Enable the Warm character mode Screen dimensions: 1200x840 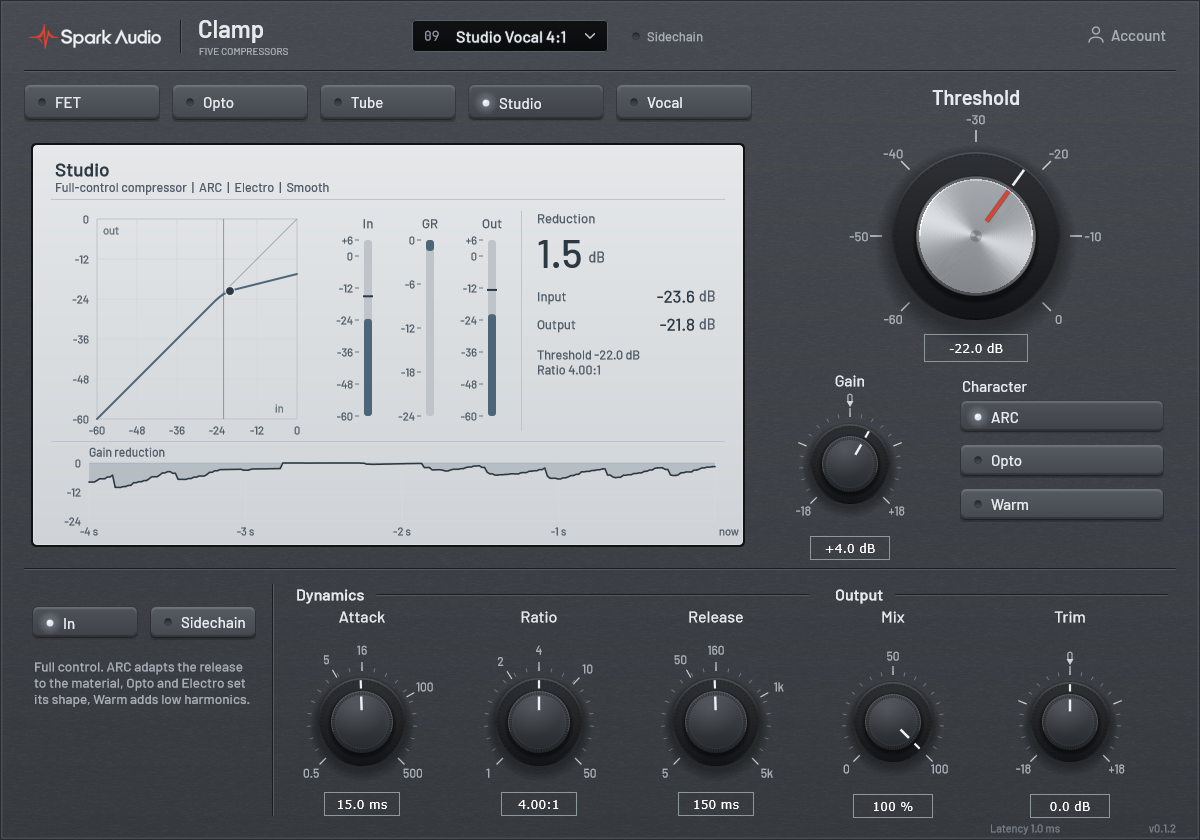click(x=1062, y=505)
